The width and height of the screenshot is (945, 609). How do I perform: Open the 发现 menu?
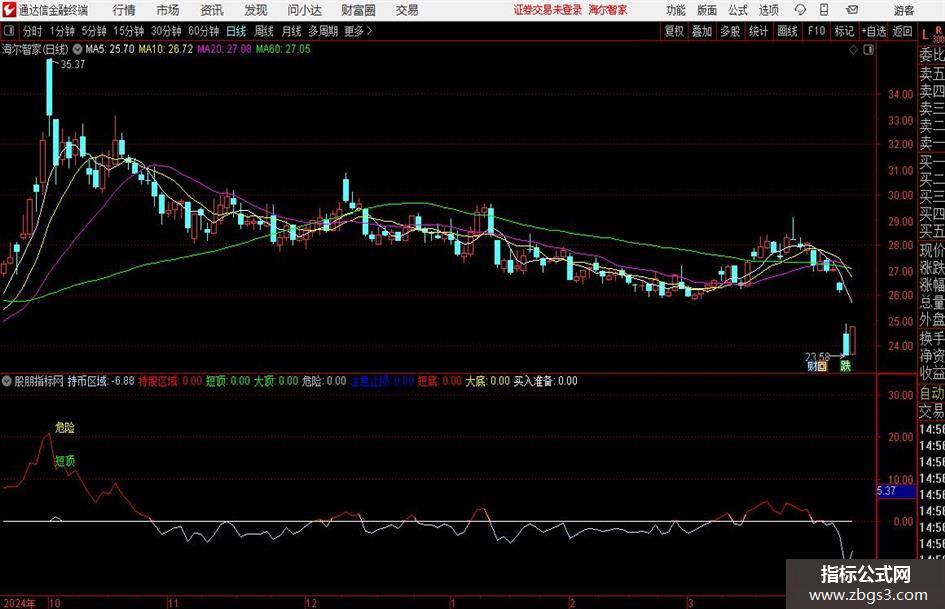click(x=256, y=10)
